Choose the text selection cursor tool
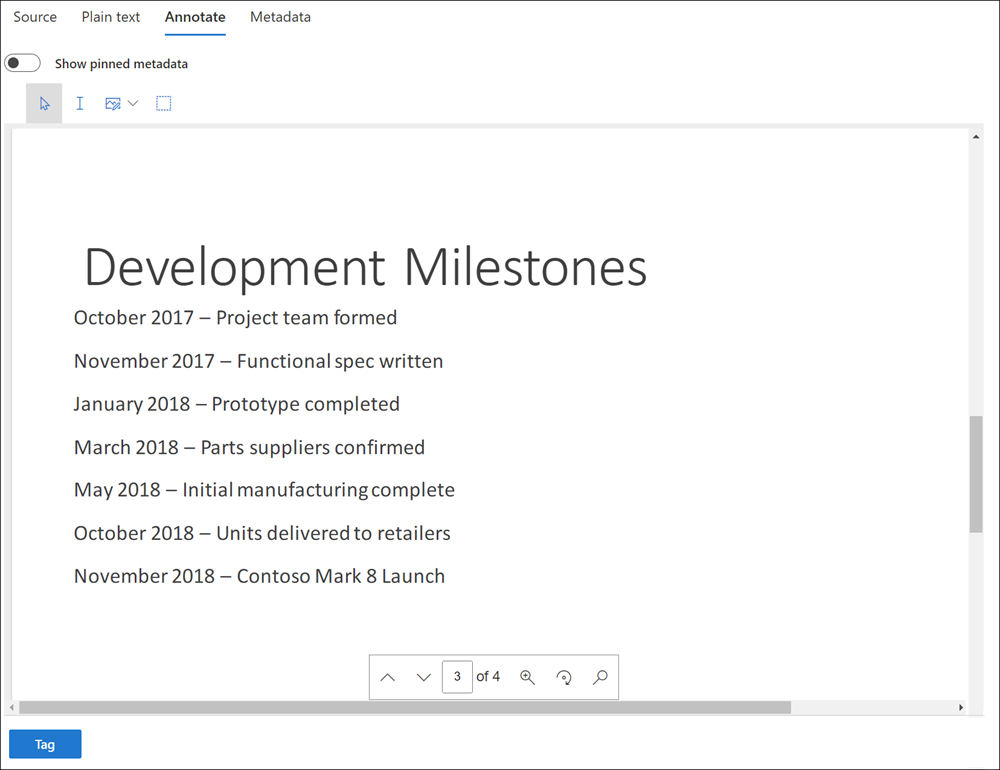Screen dimensions: 1000x770 (x=80, y=104)
